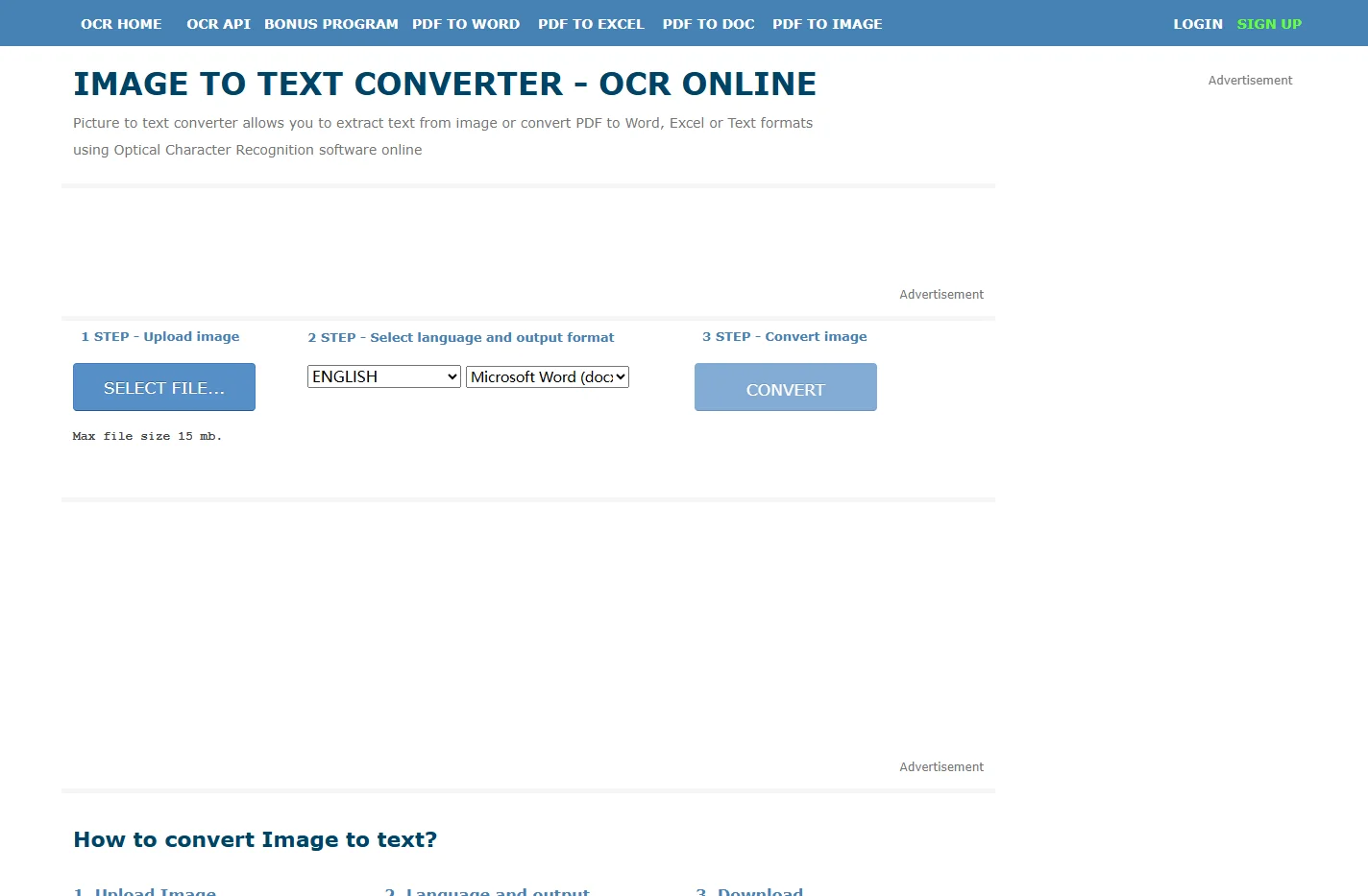Open the green SIGN UP link

click(x=1269, y=24)
